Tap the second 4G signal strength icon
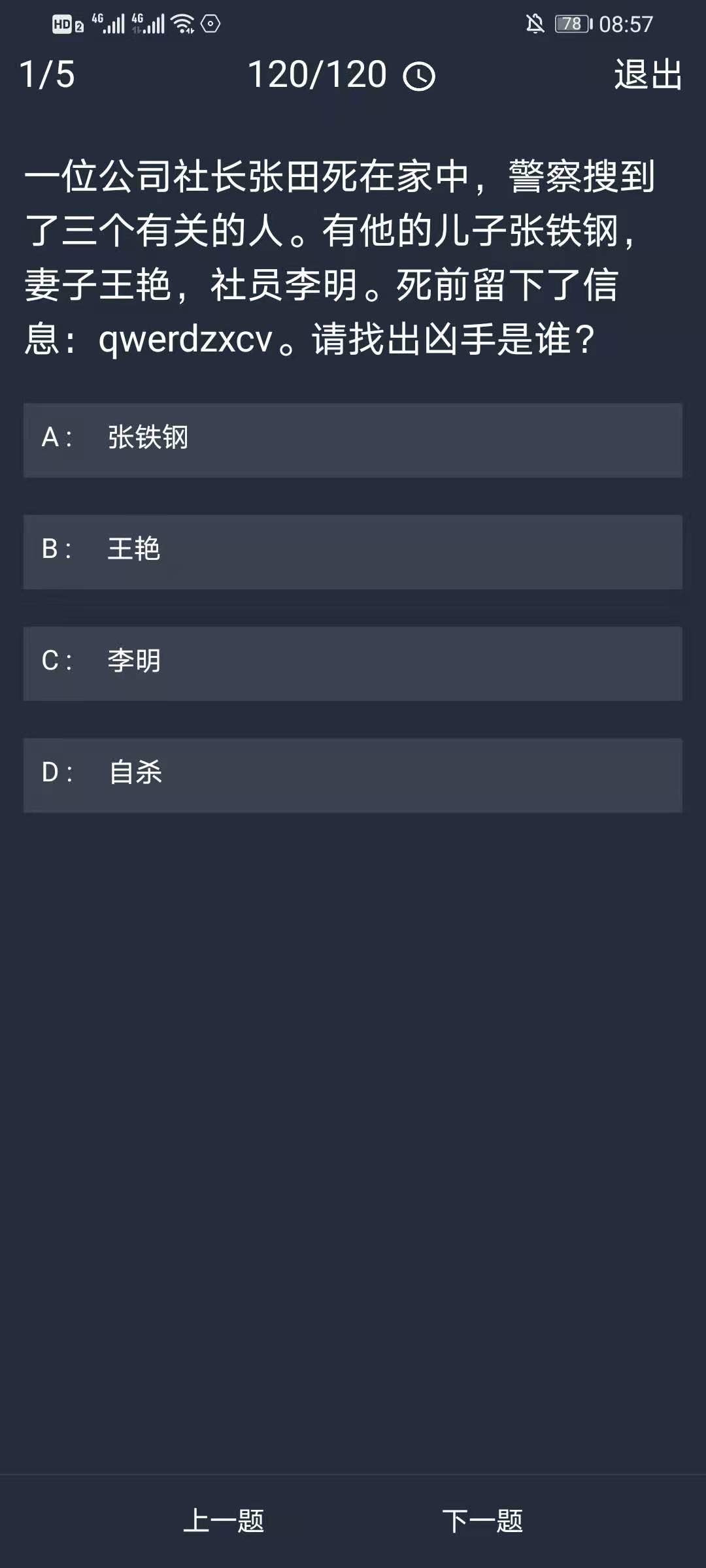706x1568 pixels. point(148,24)
